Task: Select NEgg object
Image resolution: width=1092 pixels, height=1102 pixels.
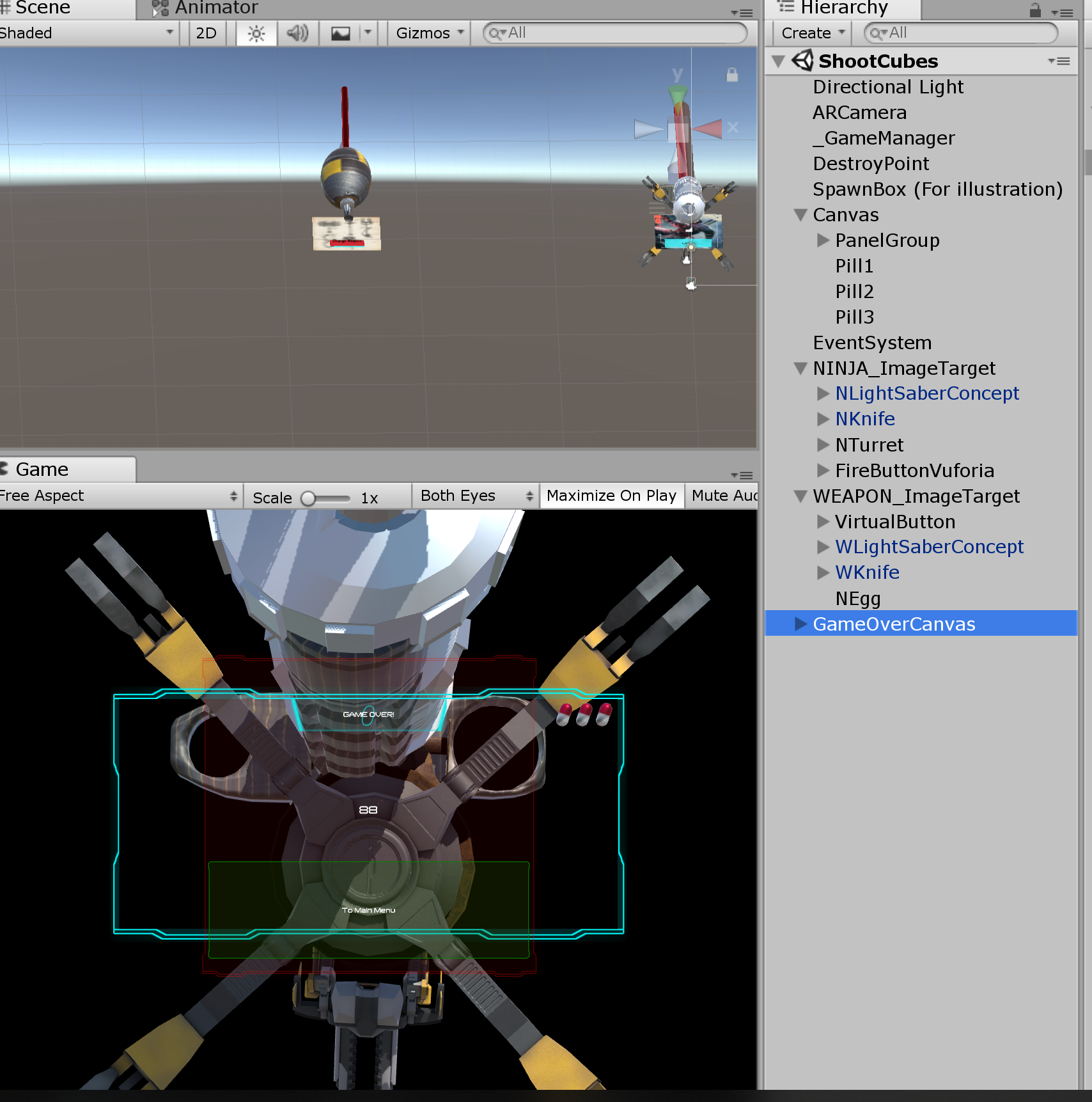Action: (x=921, y=599)
